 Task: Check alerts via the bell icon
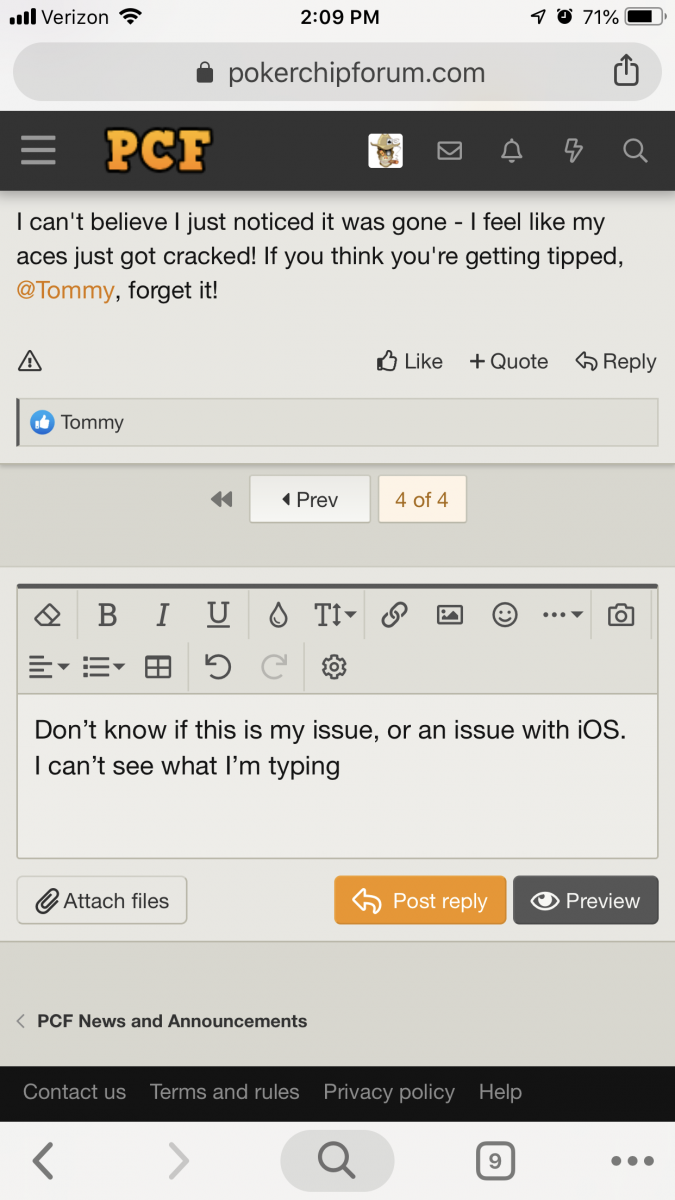point(511,151)
